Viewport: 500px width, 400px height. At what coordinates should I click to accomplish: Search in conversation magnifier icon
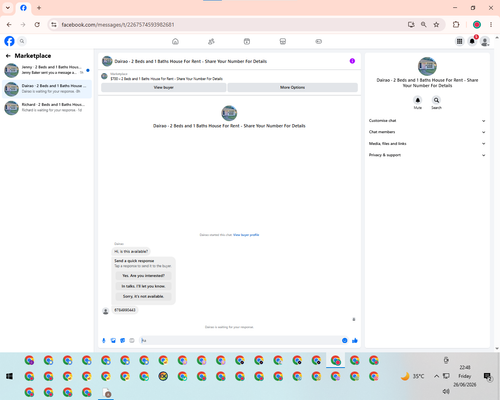[436, 100]
